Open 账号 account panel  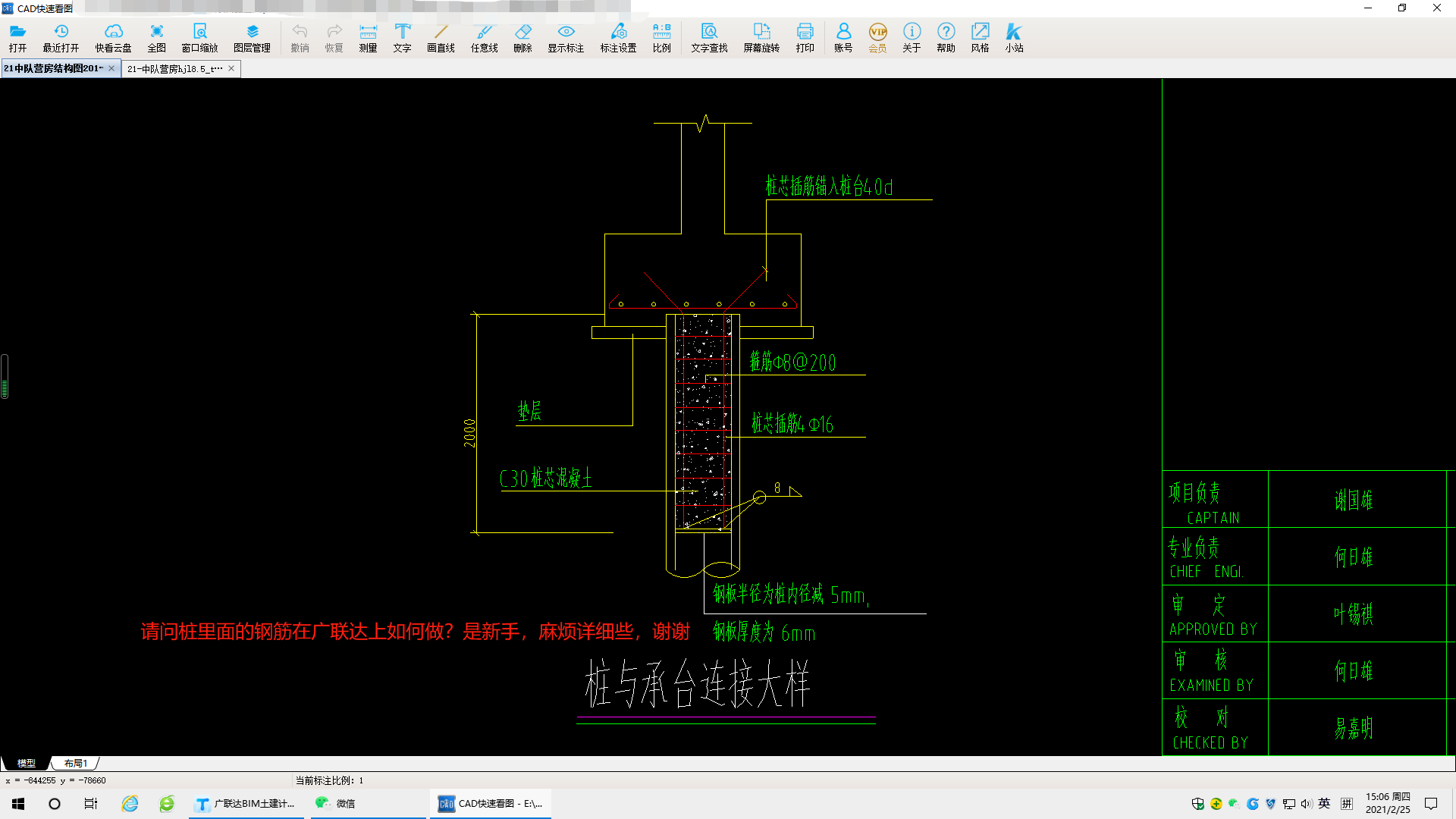843,37
